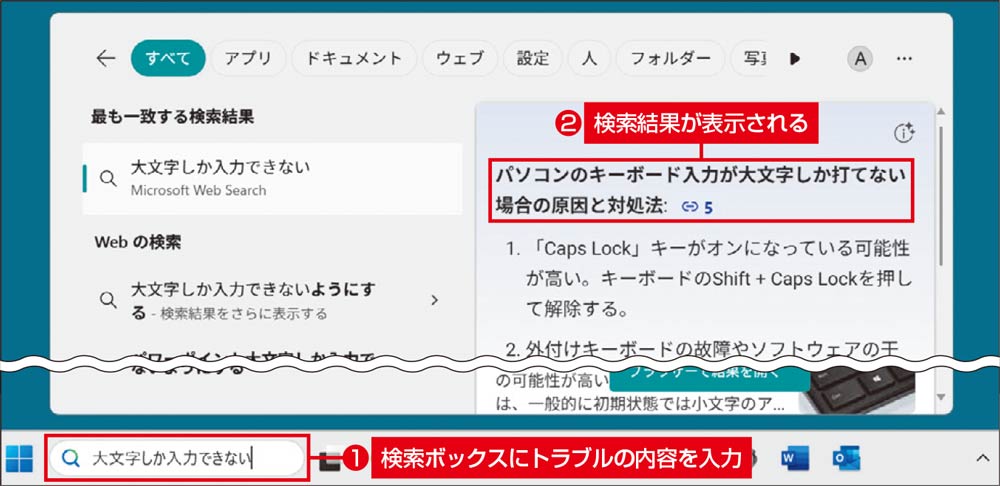The image size is (1000, 486).
Task: Open the best match 大文字しか入力できない result
Action: coord(272,179)
